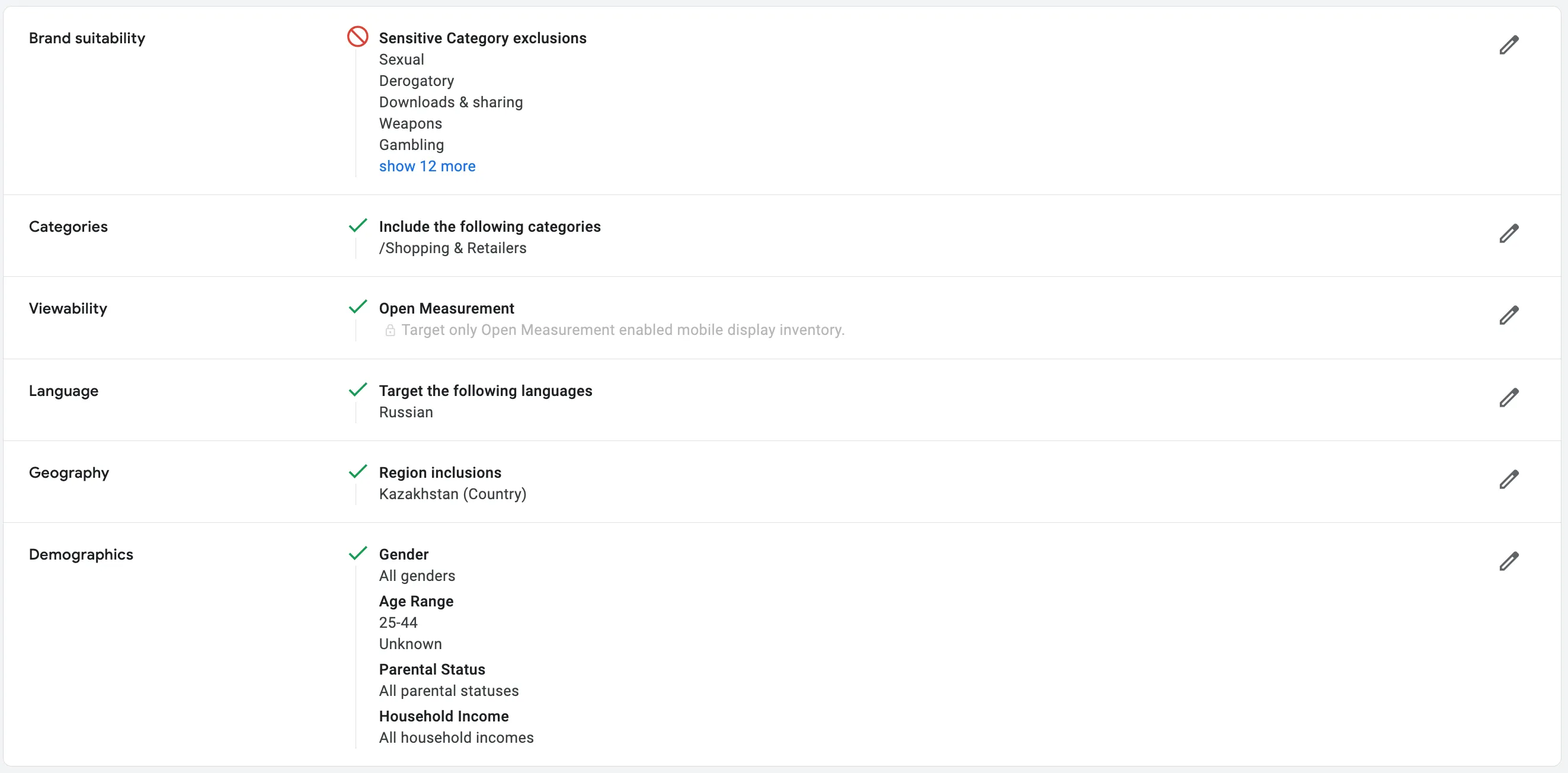Select 'Downloads & sharing' exclusion entry
This screenshot has width=1568, height=773.
(451, 102)
